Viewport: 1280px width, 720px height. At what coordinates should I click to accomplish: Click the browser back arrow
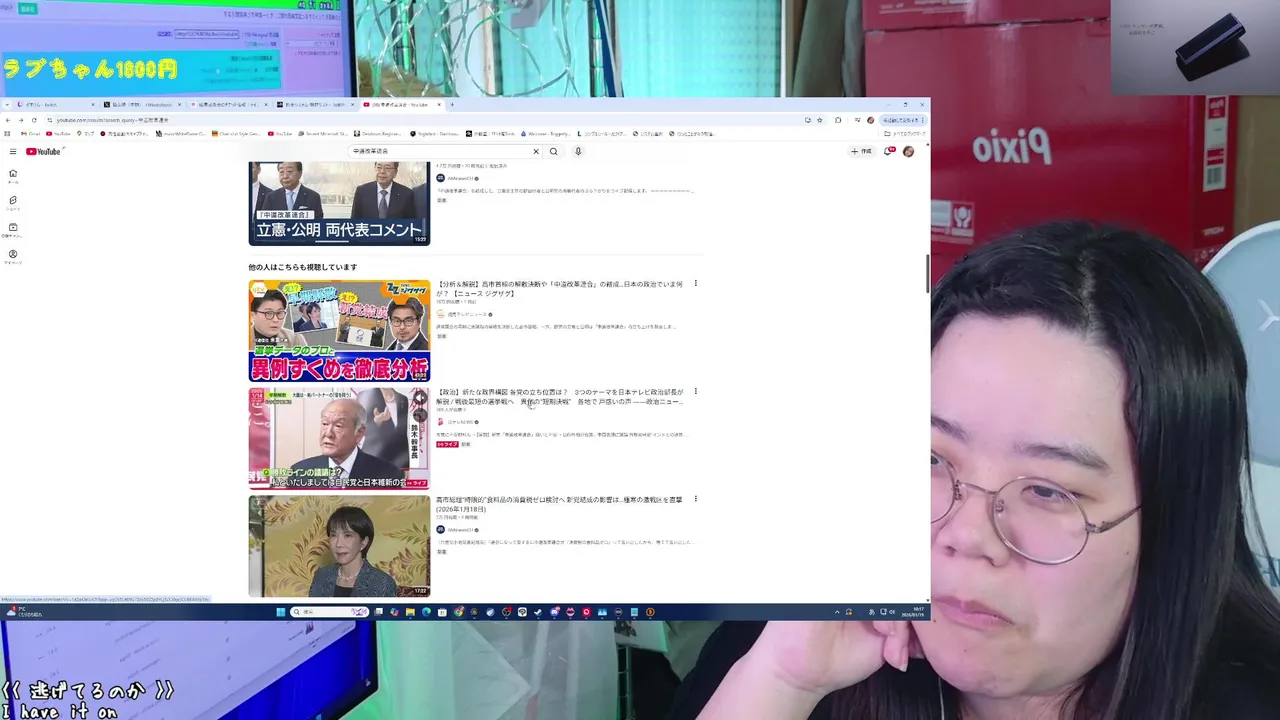[8, 120]
